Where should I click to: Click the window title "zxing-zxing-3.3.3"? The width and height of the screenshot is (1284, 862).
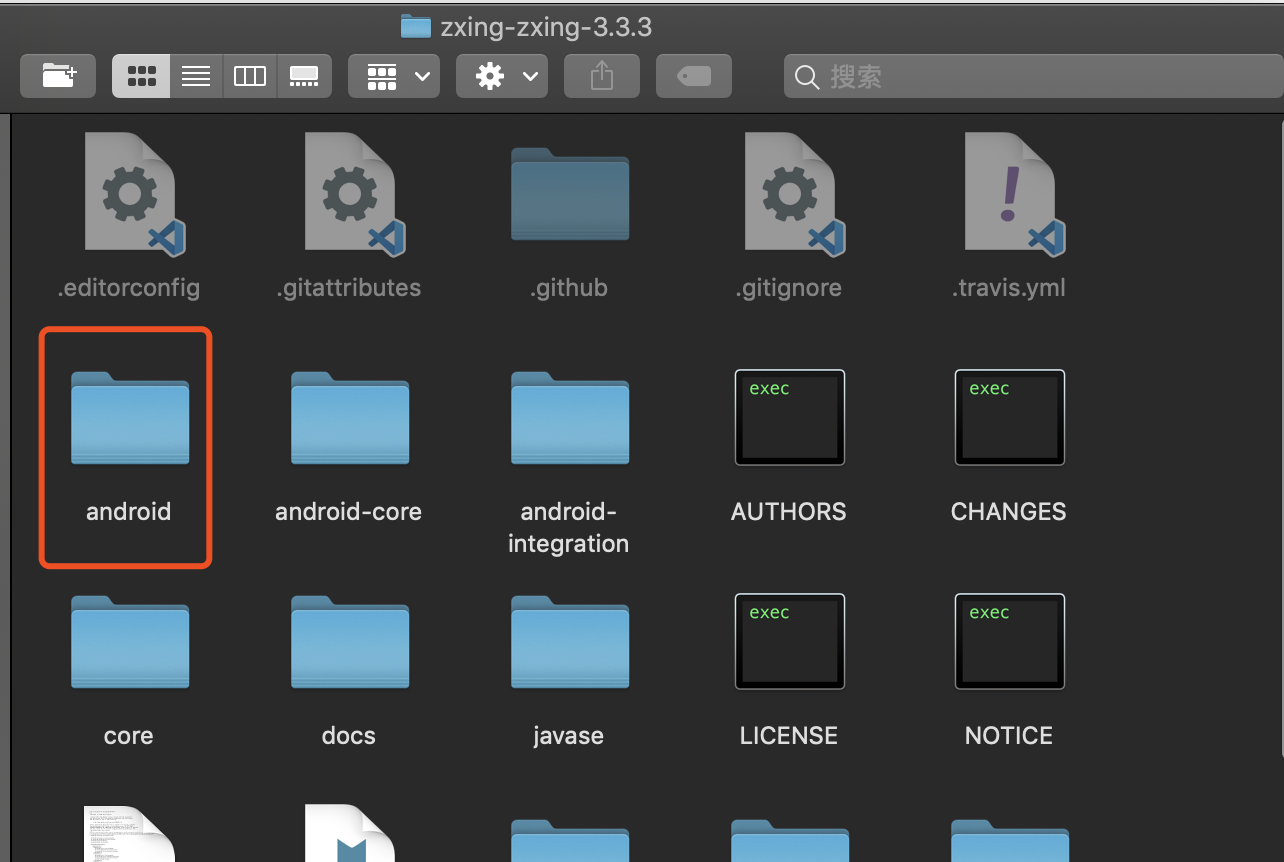pos(546,27)
